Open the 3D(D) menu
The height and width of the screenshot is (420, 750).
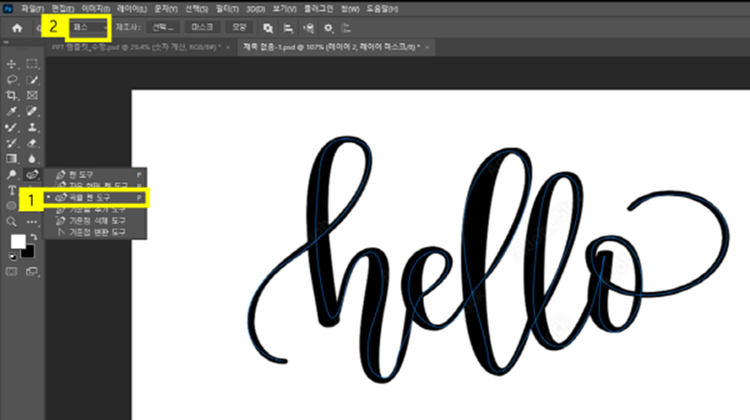point(255,9)
